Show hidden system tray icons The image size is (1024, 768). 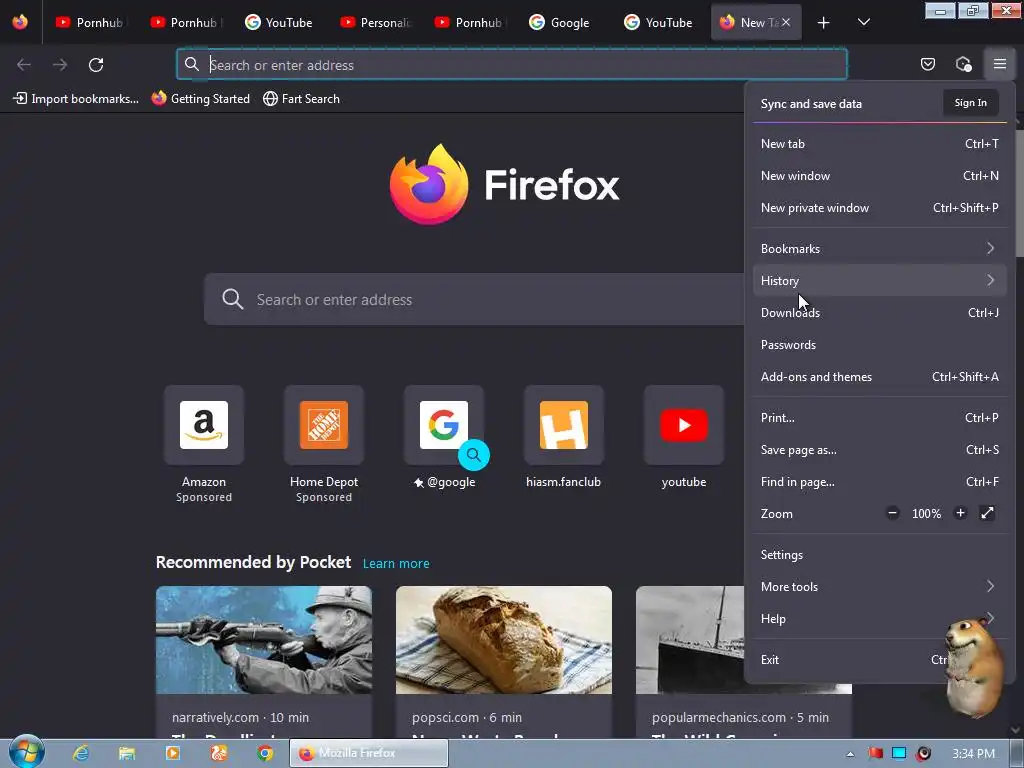[850, 754]
